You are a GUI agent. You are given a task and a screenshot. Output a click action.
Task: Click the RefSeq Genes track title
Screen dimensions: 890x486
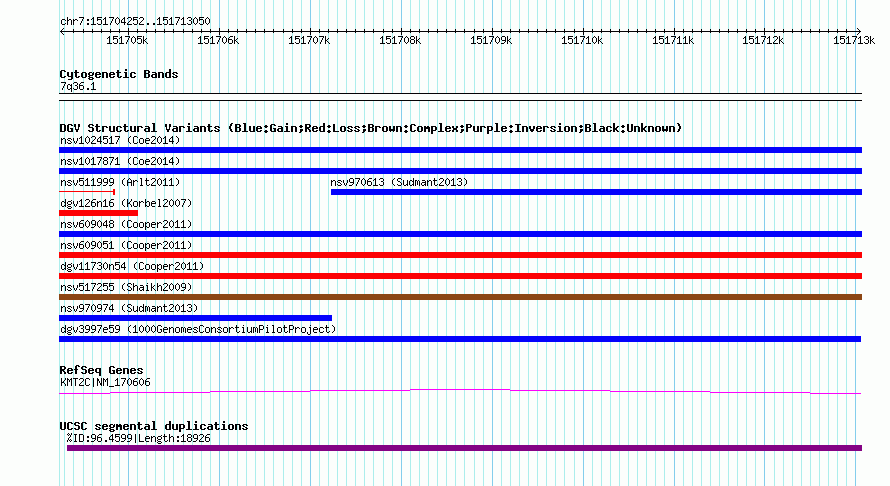101,370
